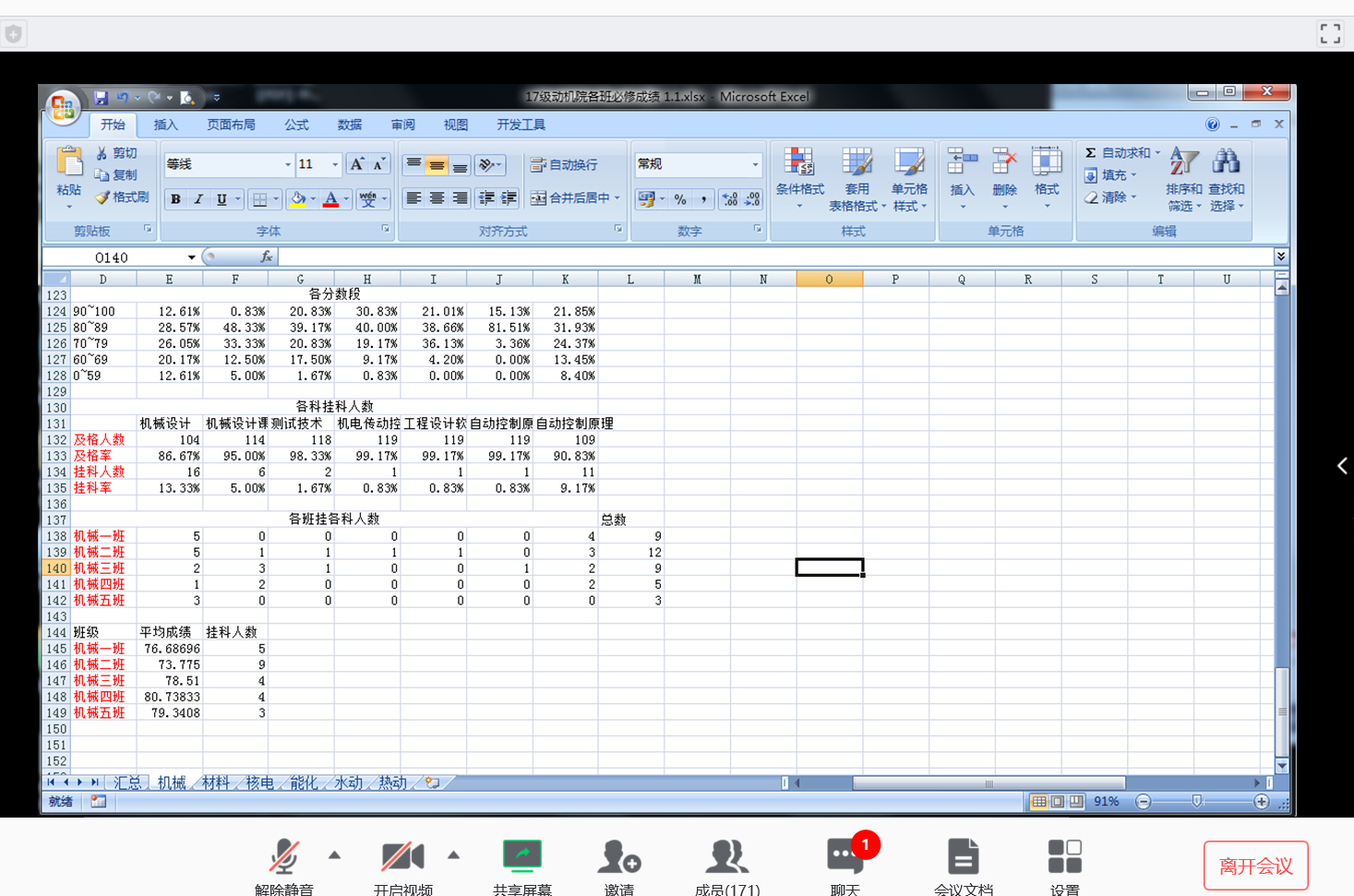1354x896 pixels.
Task: Switch to the 公式 ribbon tab
Action: (296, 125)
